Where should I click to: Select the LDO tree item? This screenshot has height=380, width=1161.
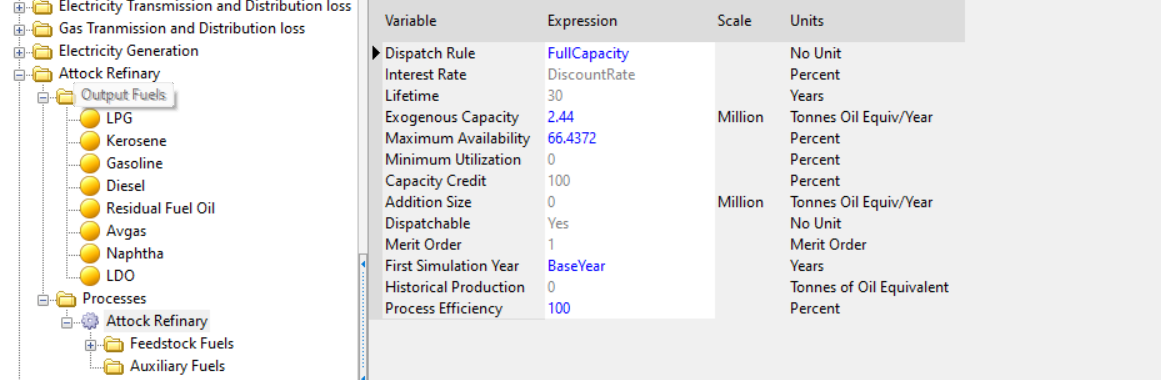119,276
